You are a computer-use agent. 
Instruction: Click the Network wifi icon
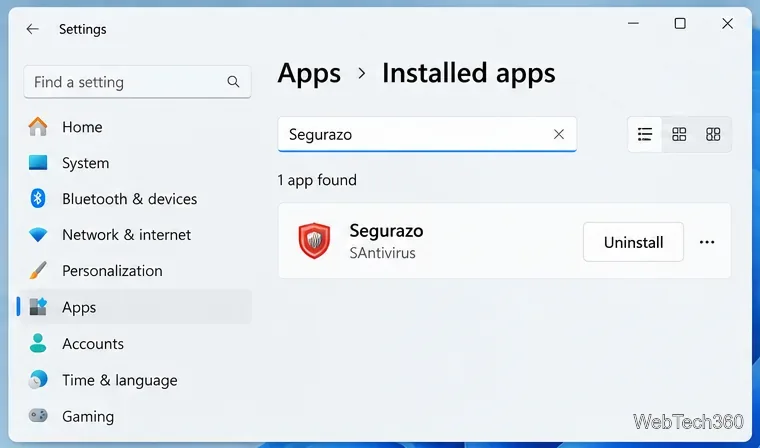38,235
